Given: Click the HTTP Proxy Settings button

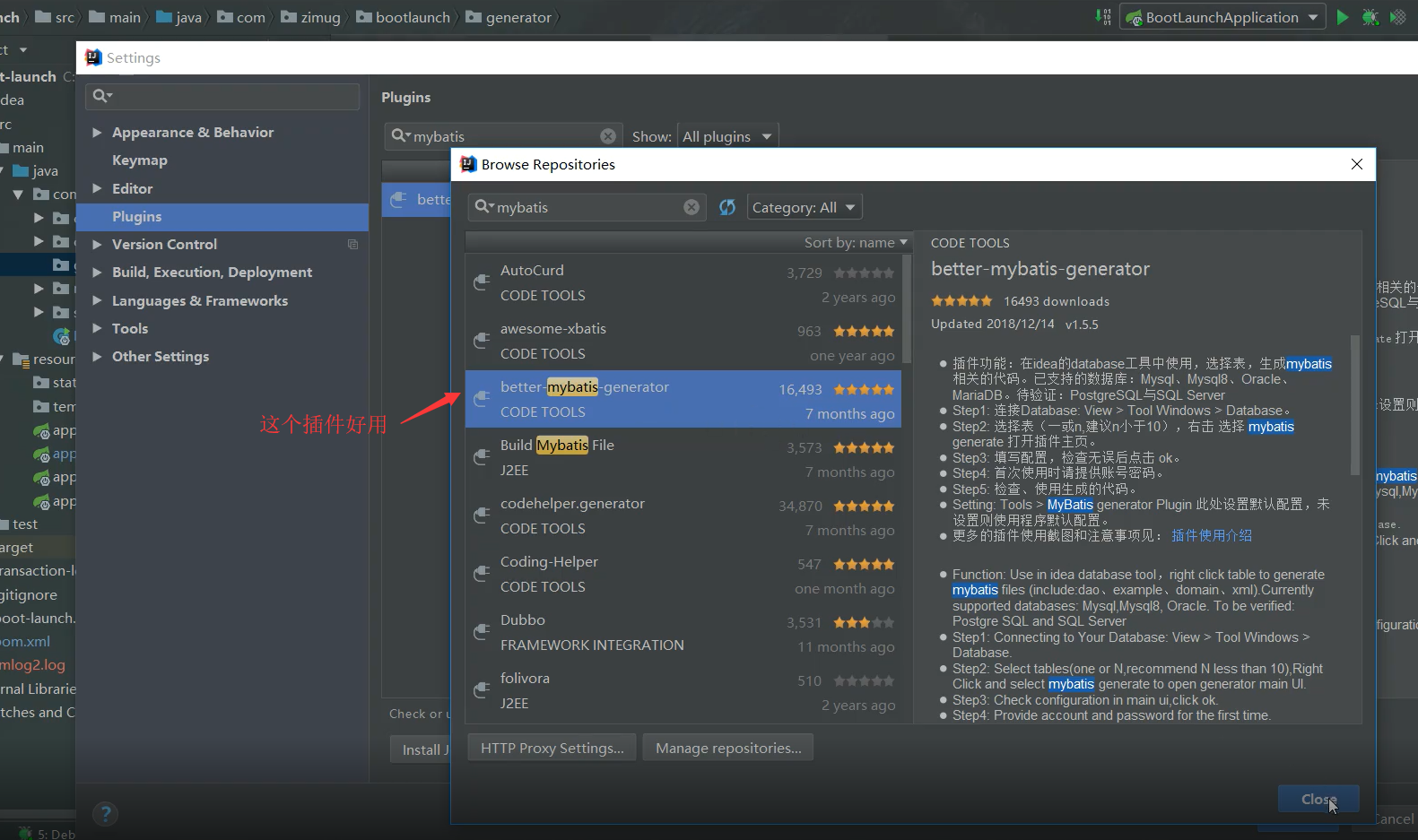Looking at the screenshot, I should point(552,748).
